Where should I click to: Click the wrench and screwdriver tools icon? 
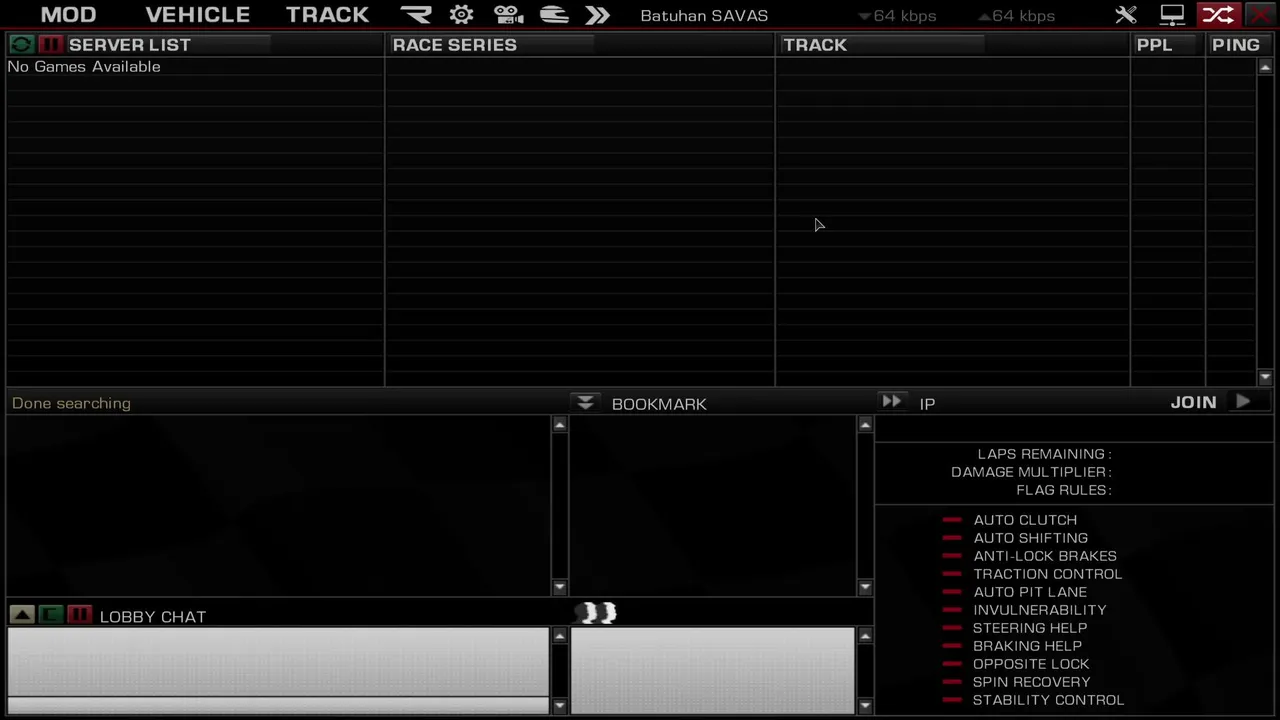(x=1126, y=15)
